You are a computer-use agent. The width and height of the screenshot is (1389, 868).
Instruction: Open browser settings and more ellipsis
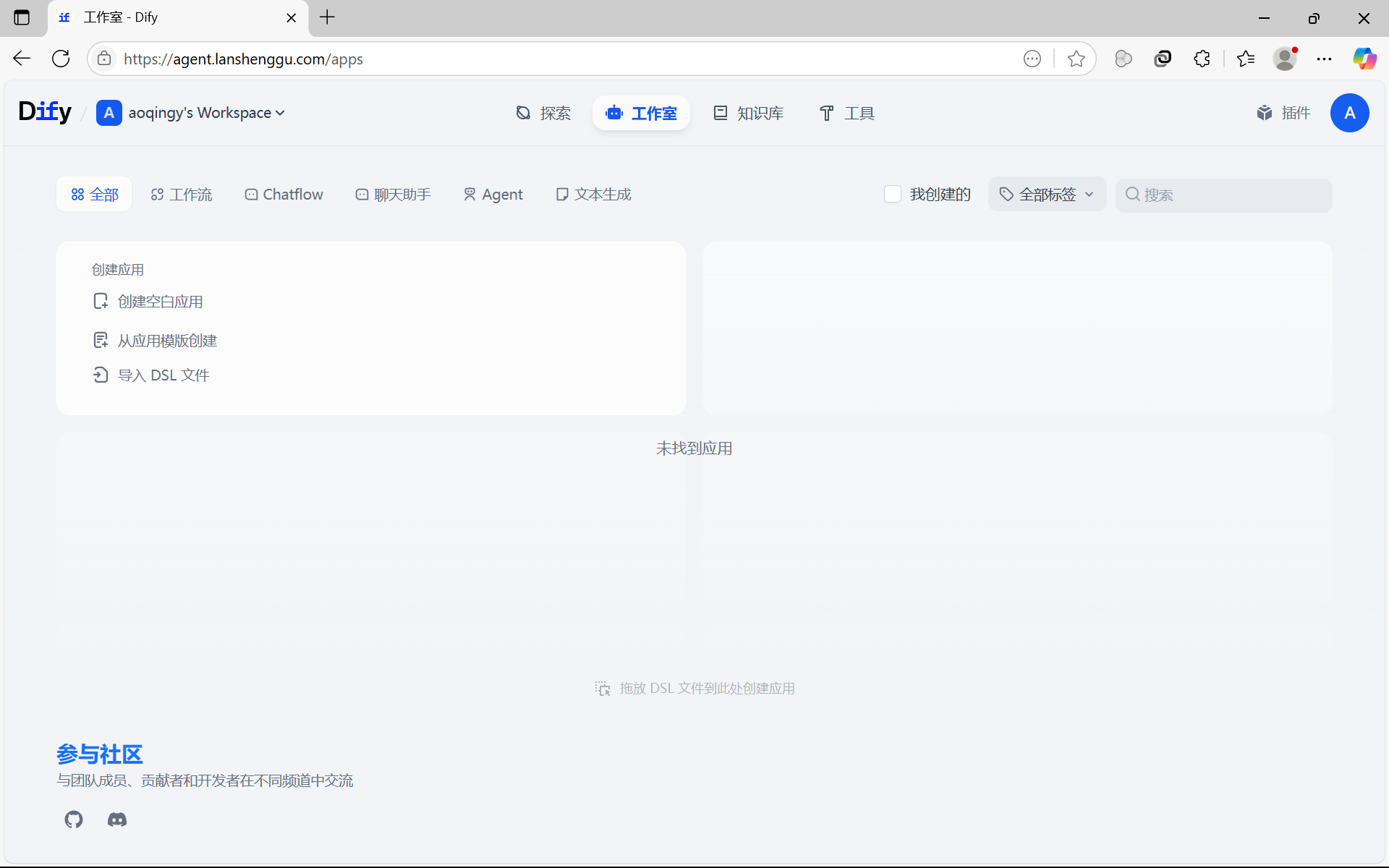point(1324,59)
